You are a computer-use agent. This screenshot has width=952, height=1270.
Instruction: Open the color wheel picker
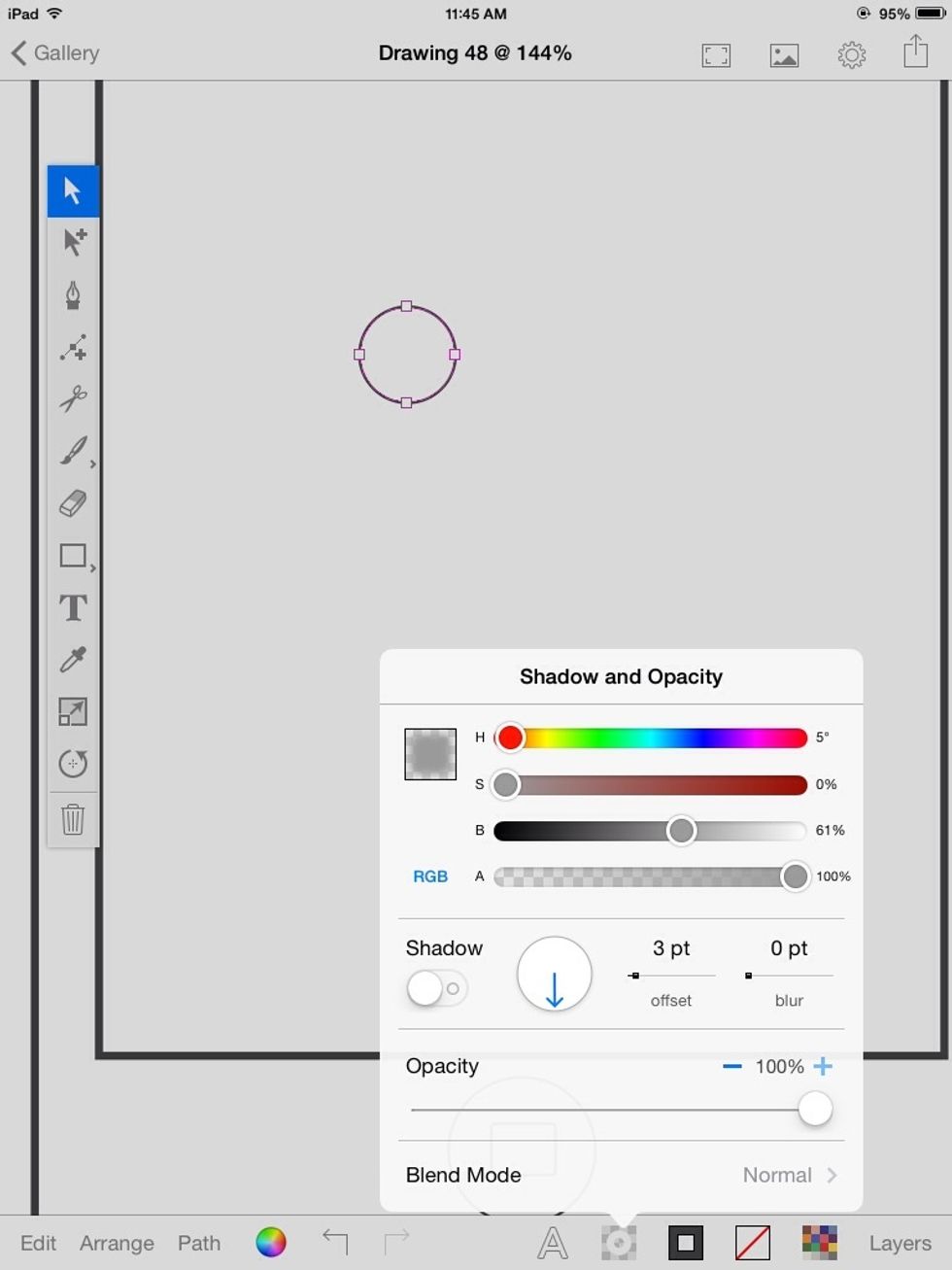(x=270, y=1241)
